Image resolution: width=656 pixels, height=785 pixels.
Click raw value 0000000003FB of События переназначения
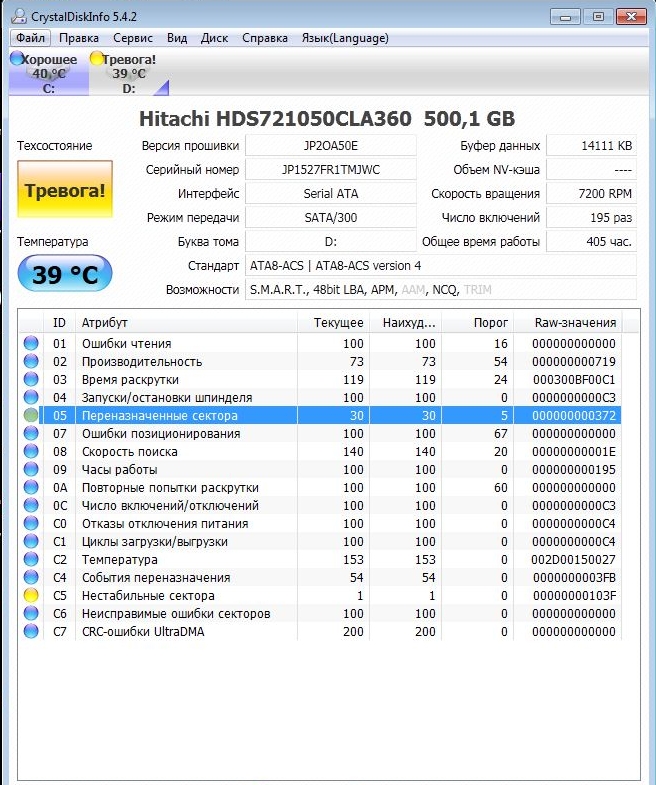574,578
